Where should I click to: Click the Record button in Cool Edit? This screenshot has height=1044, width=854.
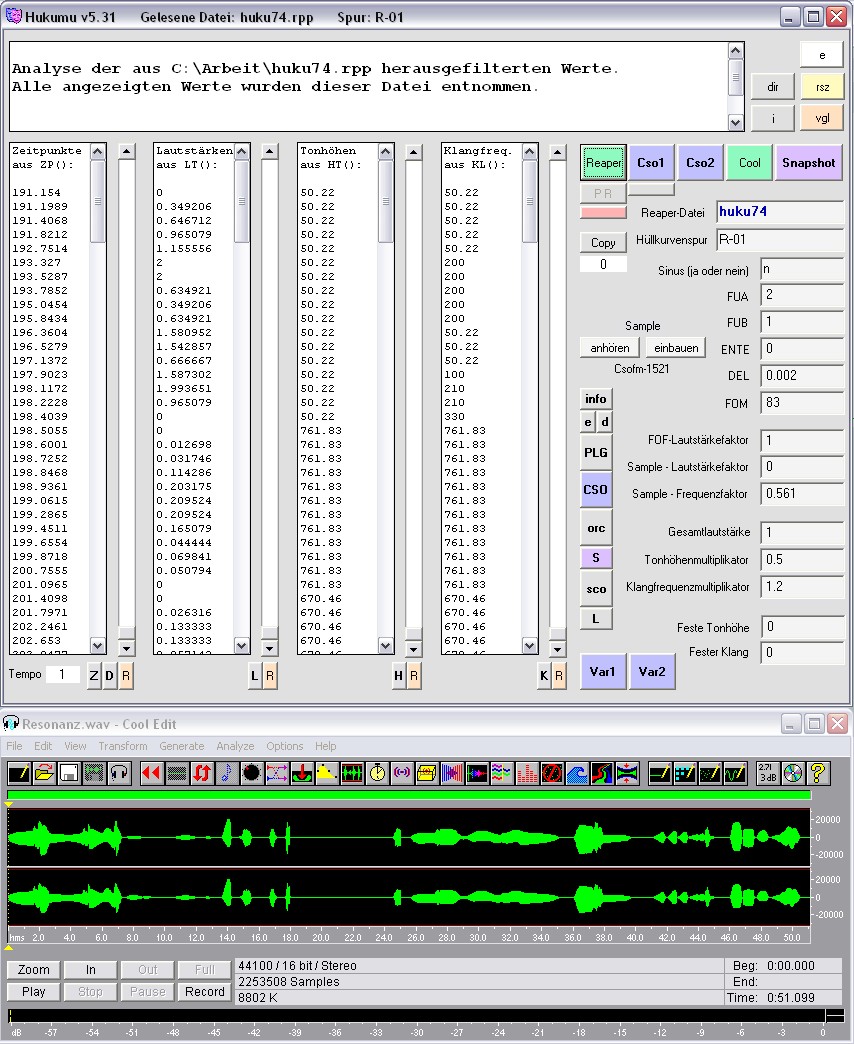(x=205, y=991)
